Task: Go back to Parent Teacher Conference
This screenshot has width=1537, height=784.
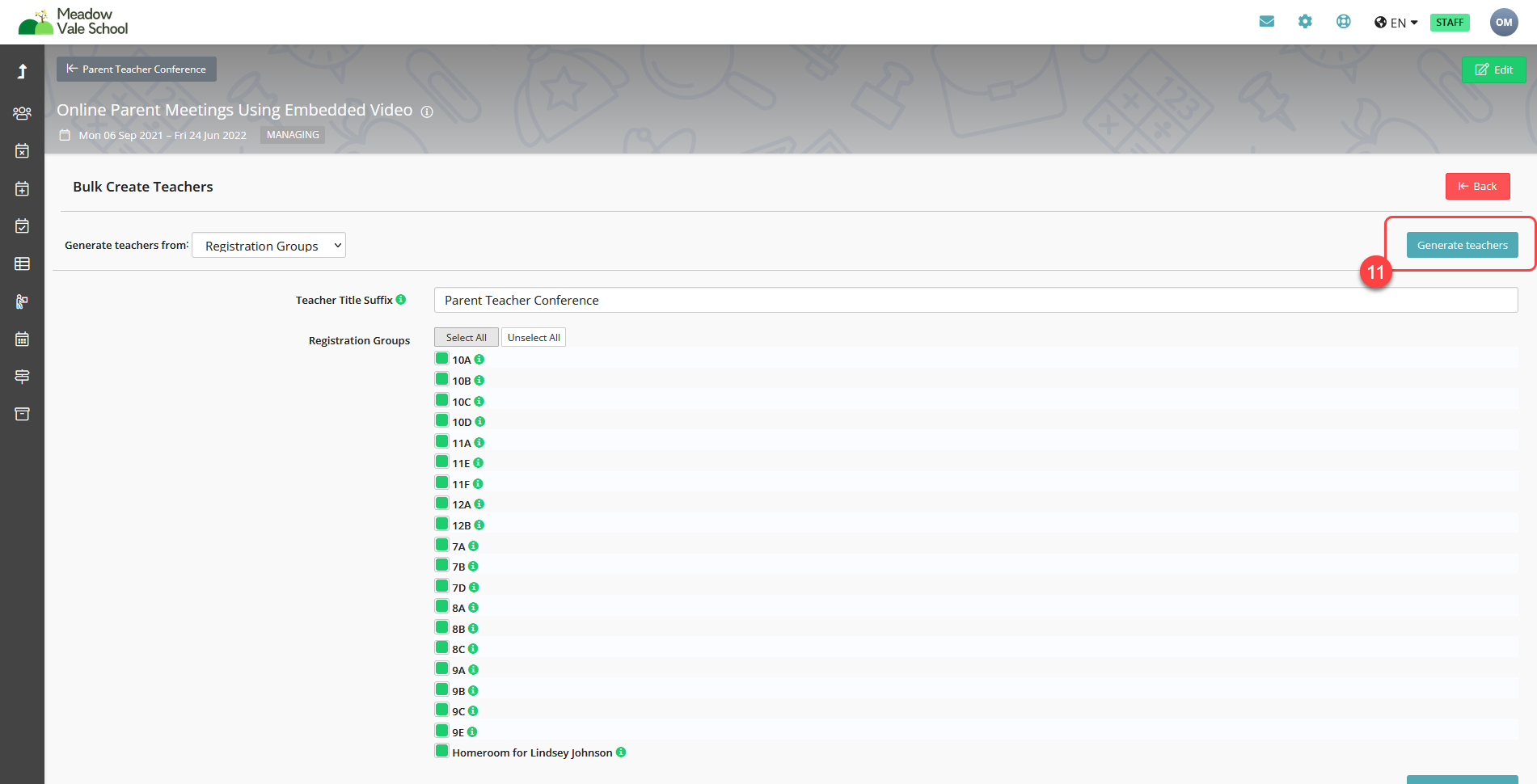Action: click(137, 70)
